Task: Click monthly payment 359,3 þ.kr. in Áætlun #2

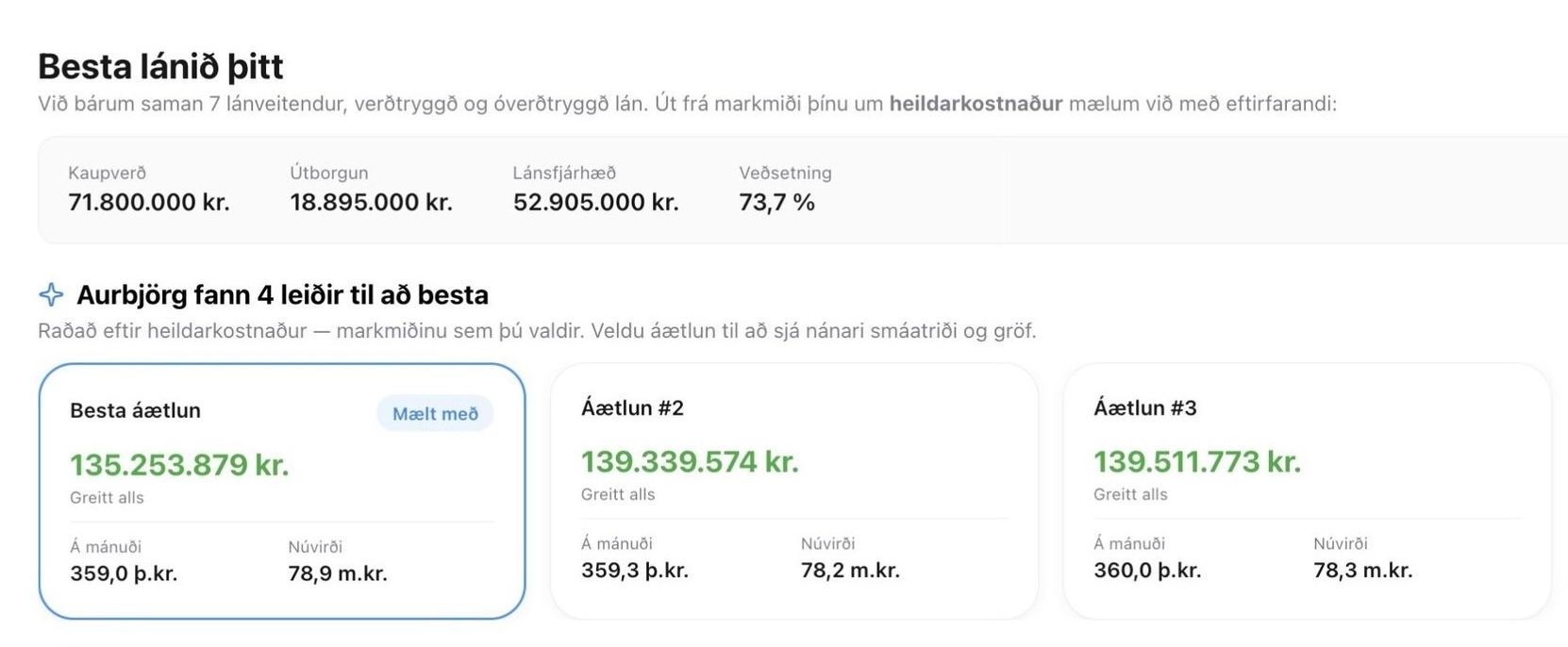Action: (635, 571)
